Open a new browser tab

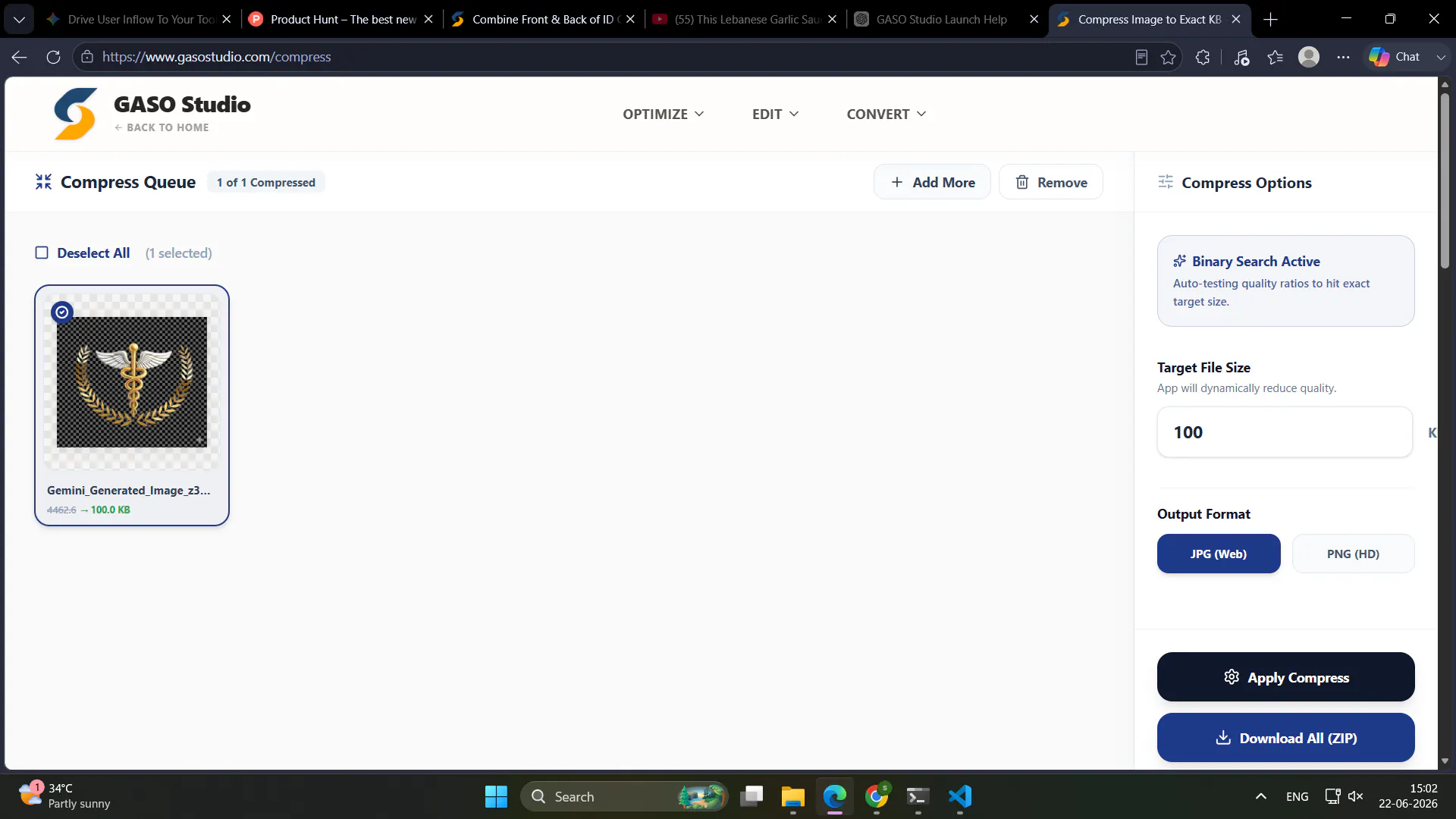(1271, 20)
